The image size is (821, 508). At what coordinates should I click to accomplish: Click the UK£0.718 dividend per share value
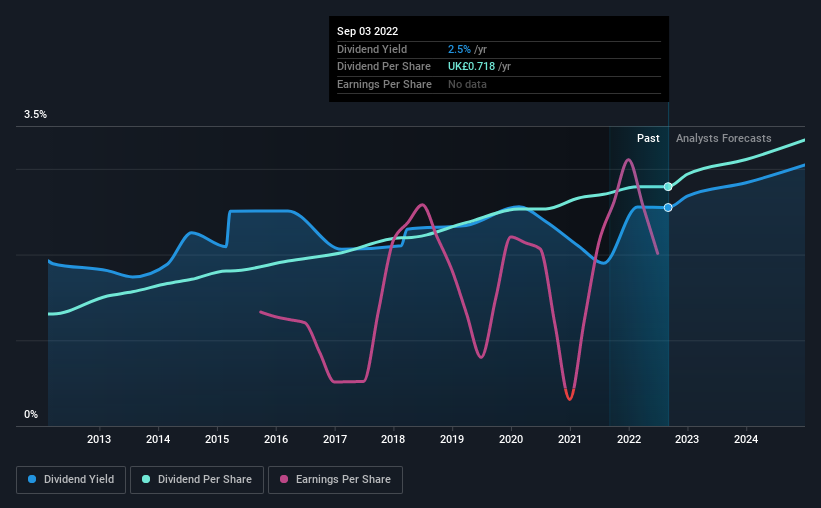[x=471, y=67]
